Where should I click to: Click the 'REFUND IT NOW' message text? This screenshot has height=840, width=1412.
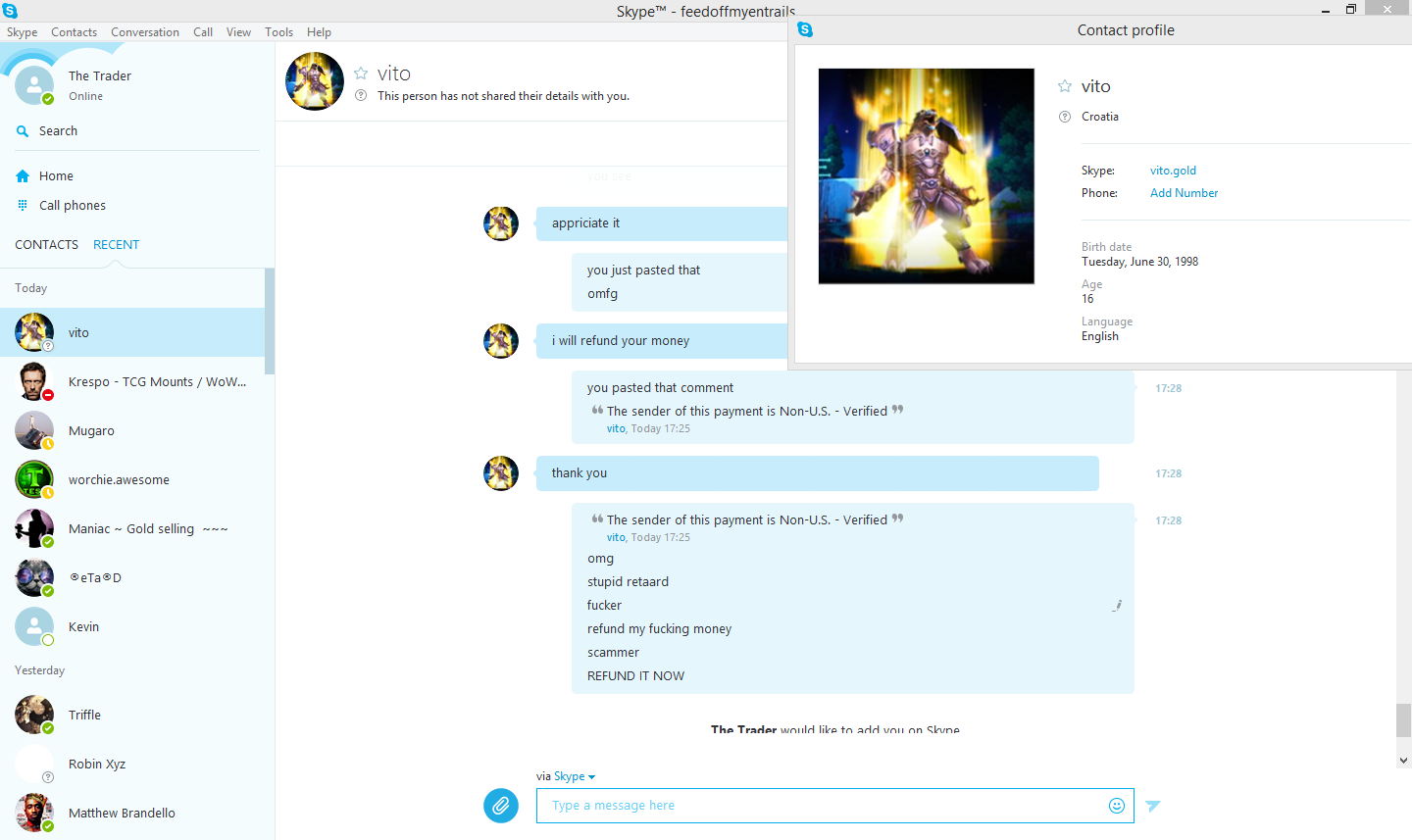[635, 676]
